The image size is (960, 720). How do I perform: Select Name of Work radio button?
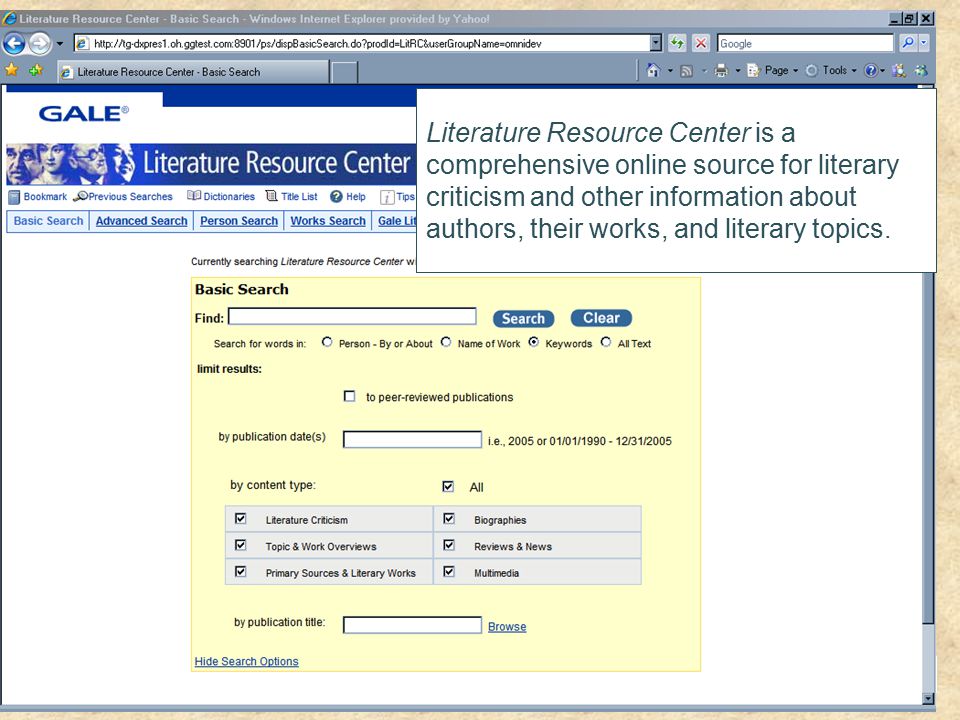coord(446,342)
